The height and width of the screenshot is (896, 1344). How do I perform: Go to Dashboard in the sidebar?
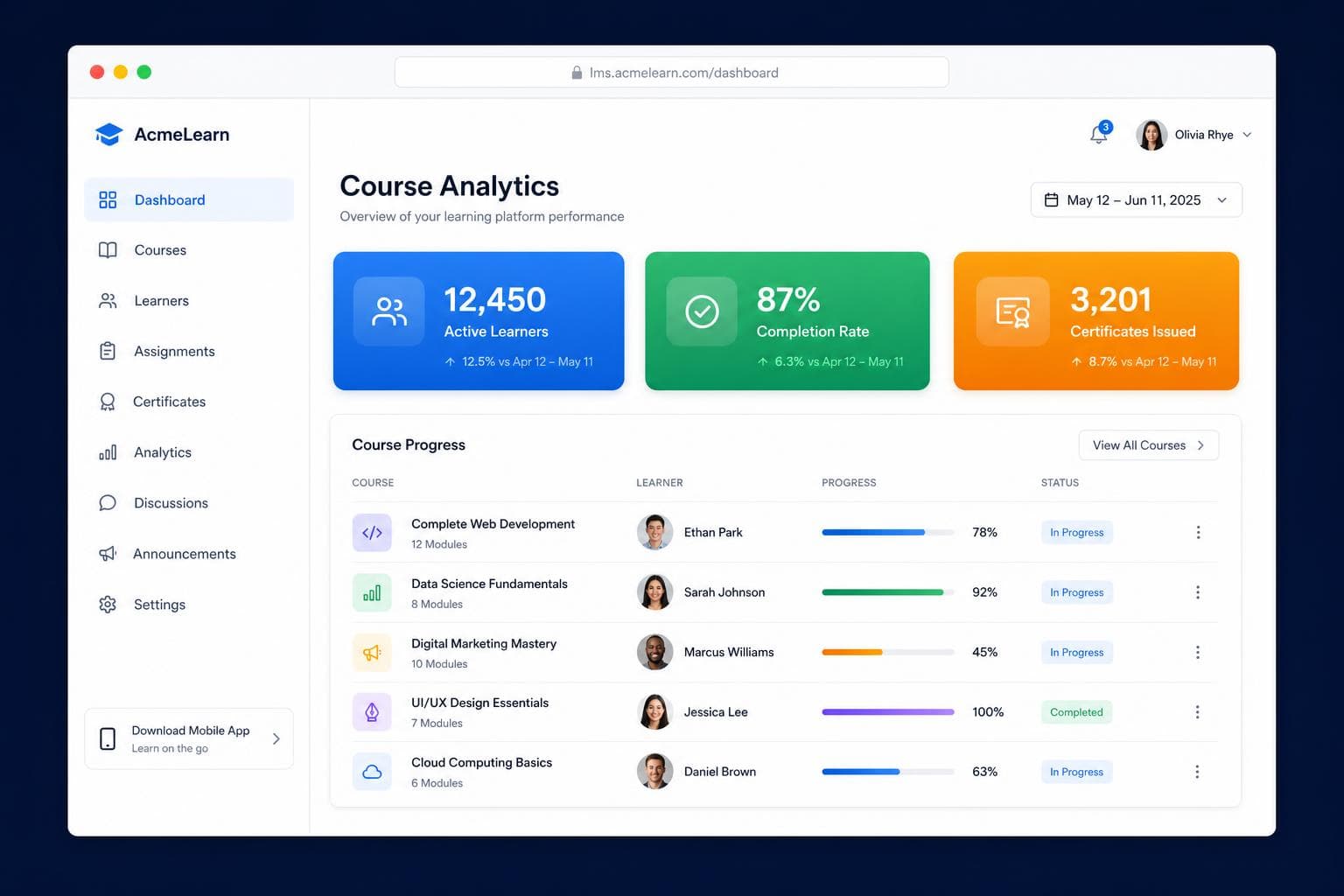click(x=189, y=200)
